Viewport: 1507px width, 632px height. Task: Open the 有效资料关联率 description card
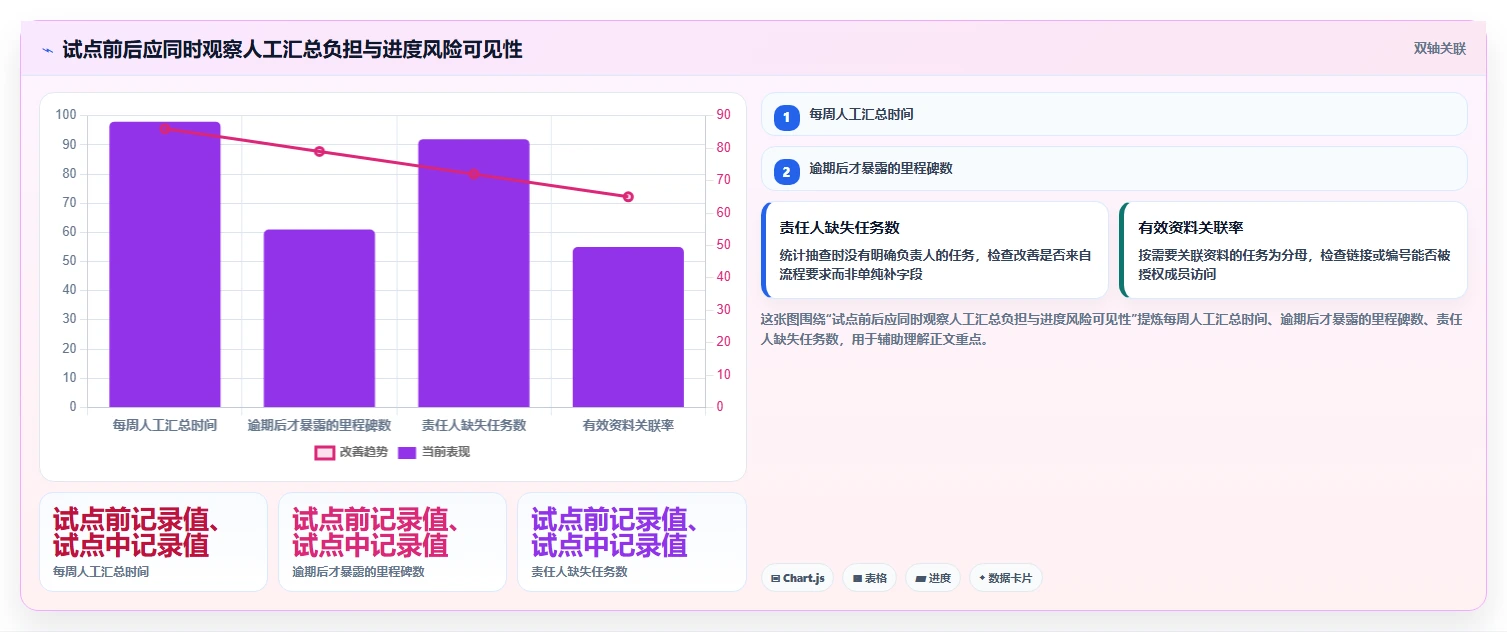(1293, 250)
